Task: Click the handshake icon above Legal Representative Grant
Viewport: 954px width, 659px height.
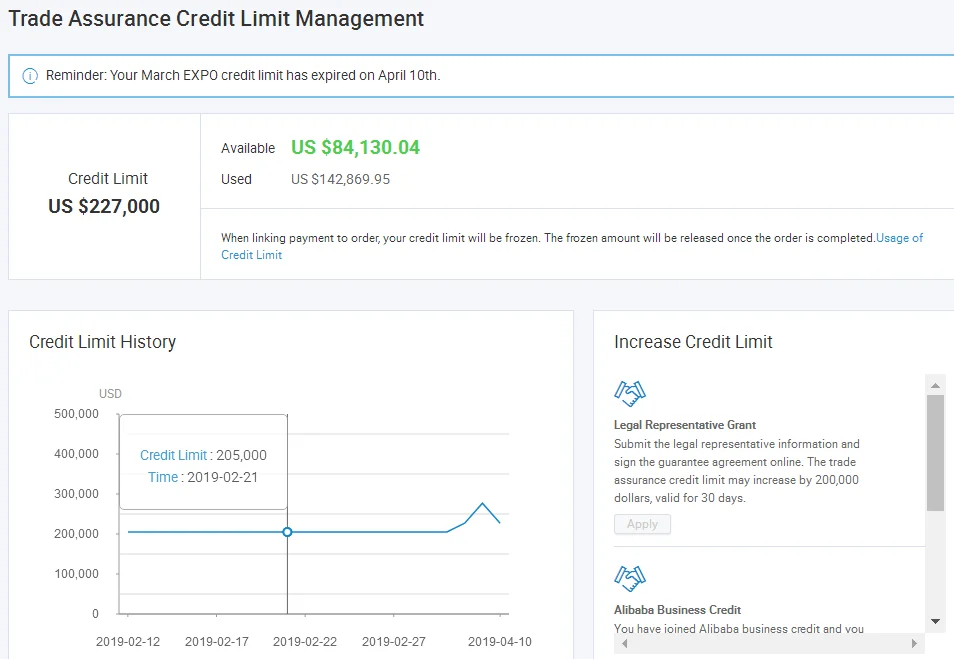Action: (x=629, y=394)
